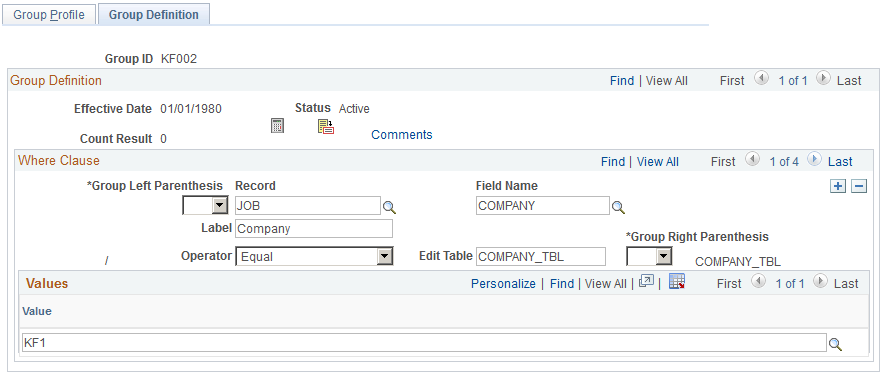Open Values grid in new window icon
The width and height of the screenshot is (890, 379).
646,281
